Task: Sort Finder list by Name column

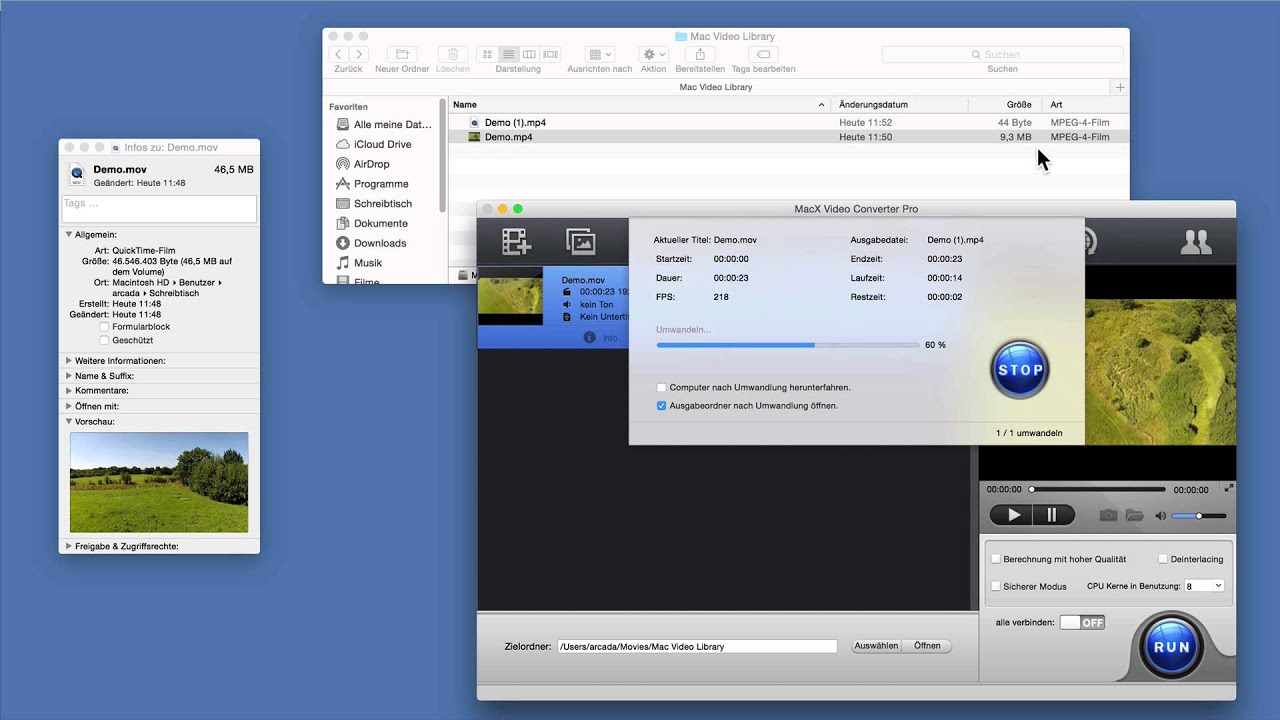Action: 640,104
